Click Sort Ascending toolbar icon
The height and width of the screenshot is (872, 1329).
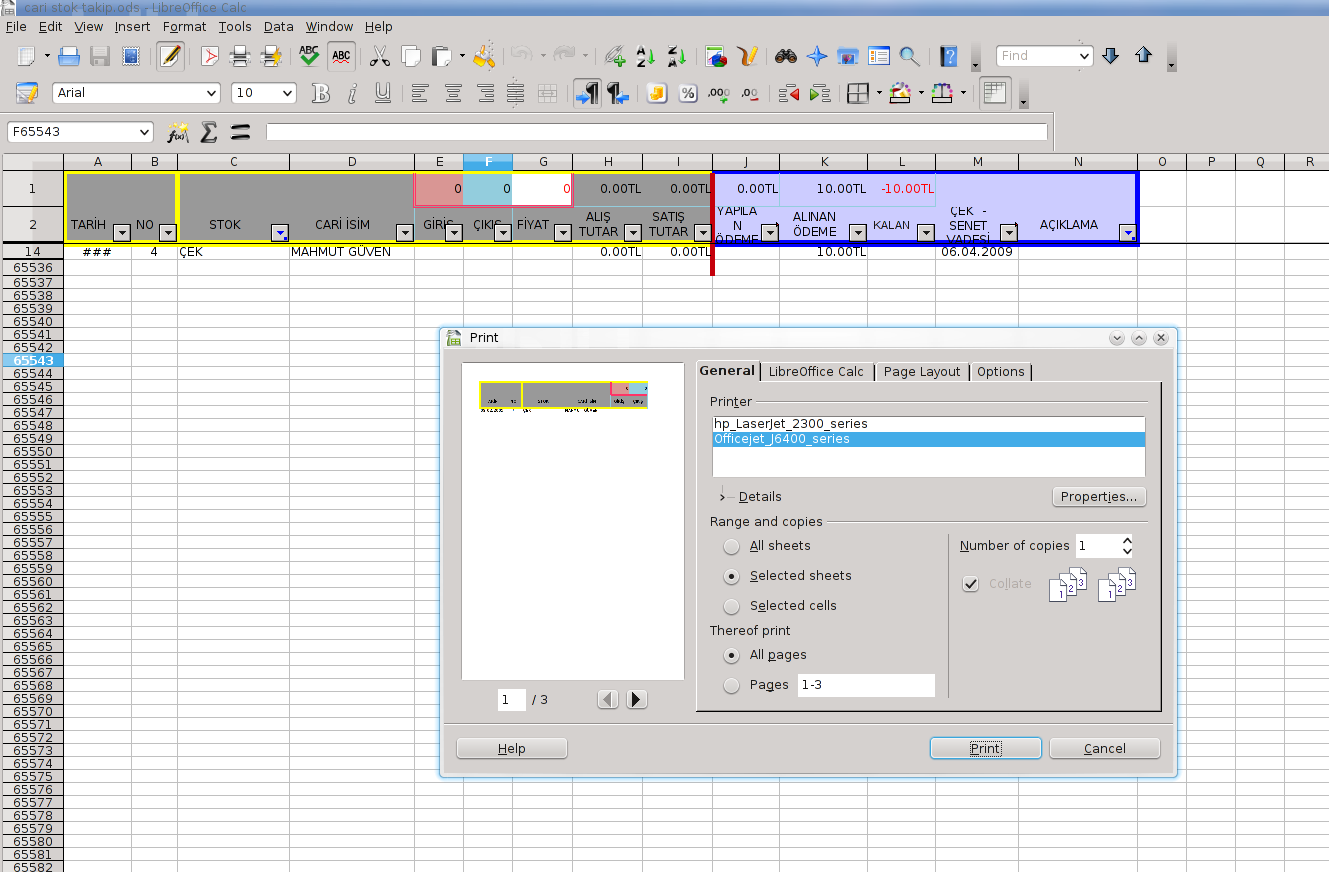646,56
